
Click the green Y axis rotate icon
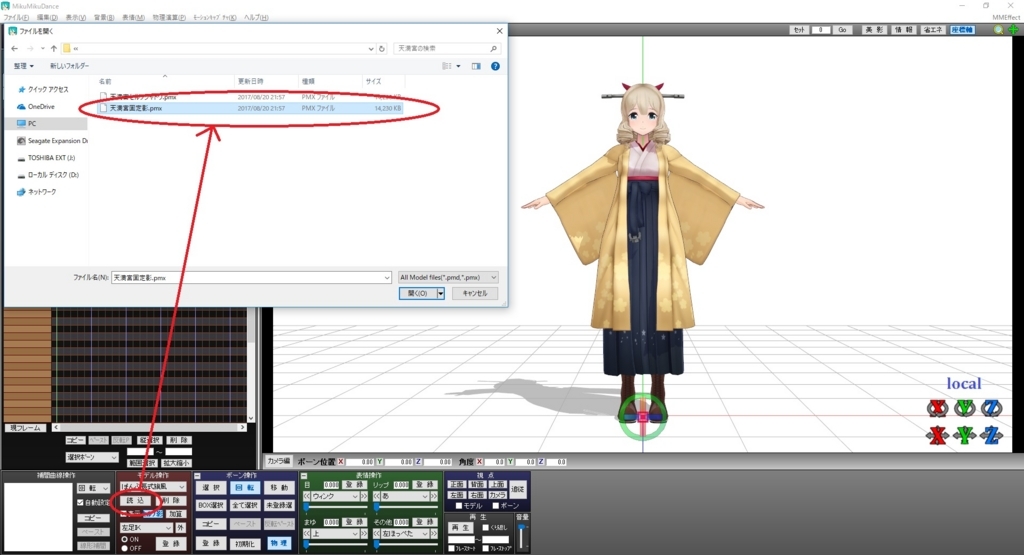(x=965, y=408)
